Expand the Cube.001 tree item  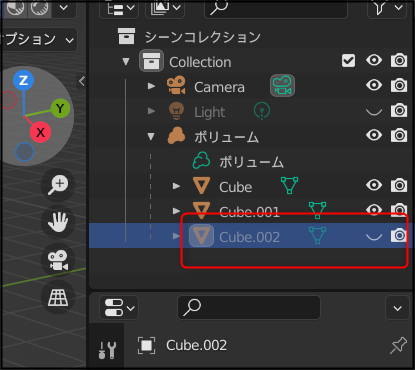(x=176, y=211)
